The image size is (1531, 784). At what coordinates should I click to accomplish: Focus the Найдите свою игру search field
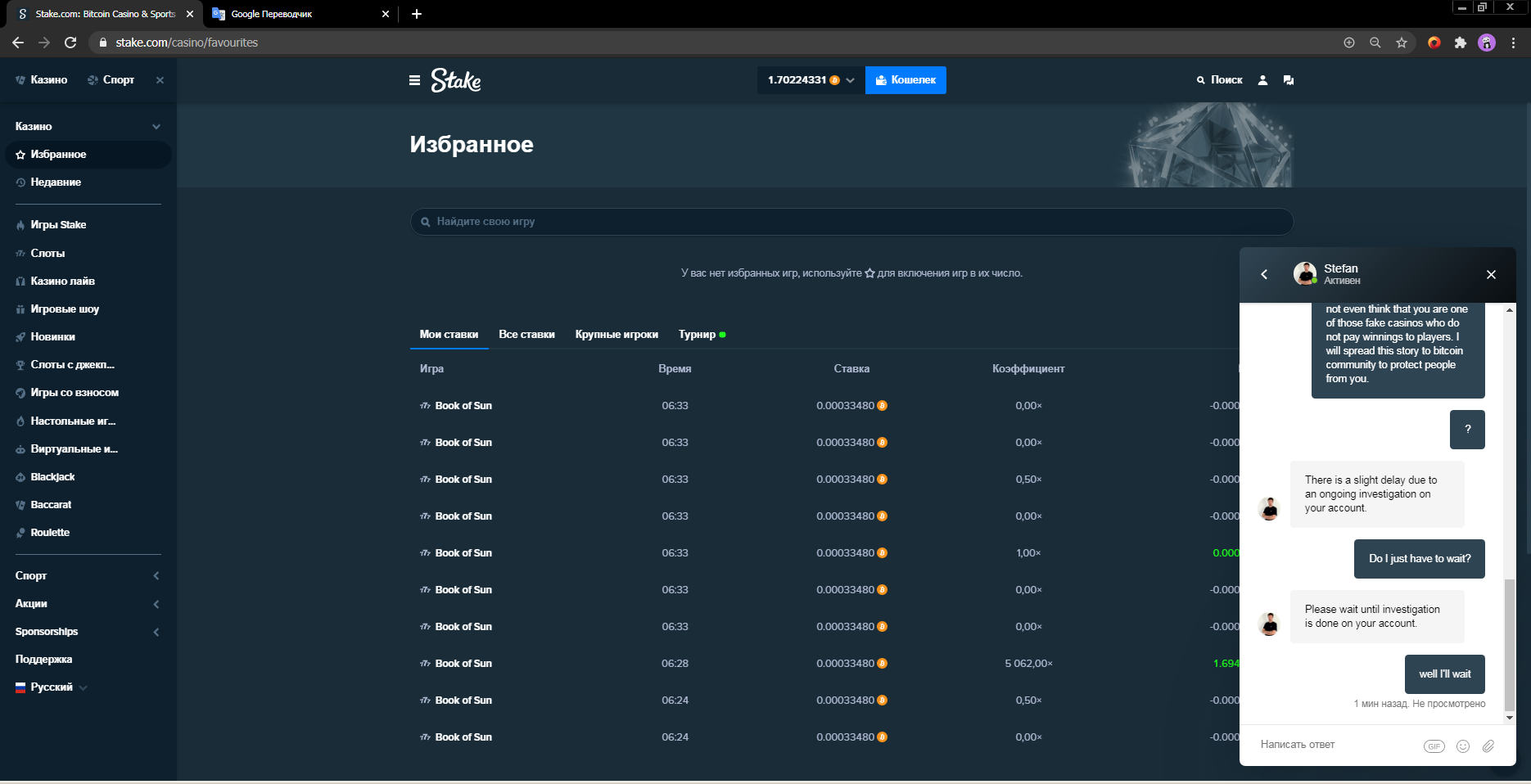pos(851,222)
